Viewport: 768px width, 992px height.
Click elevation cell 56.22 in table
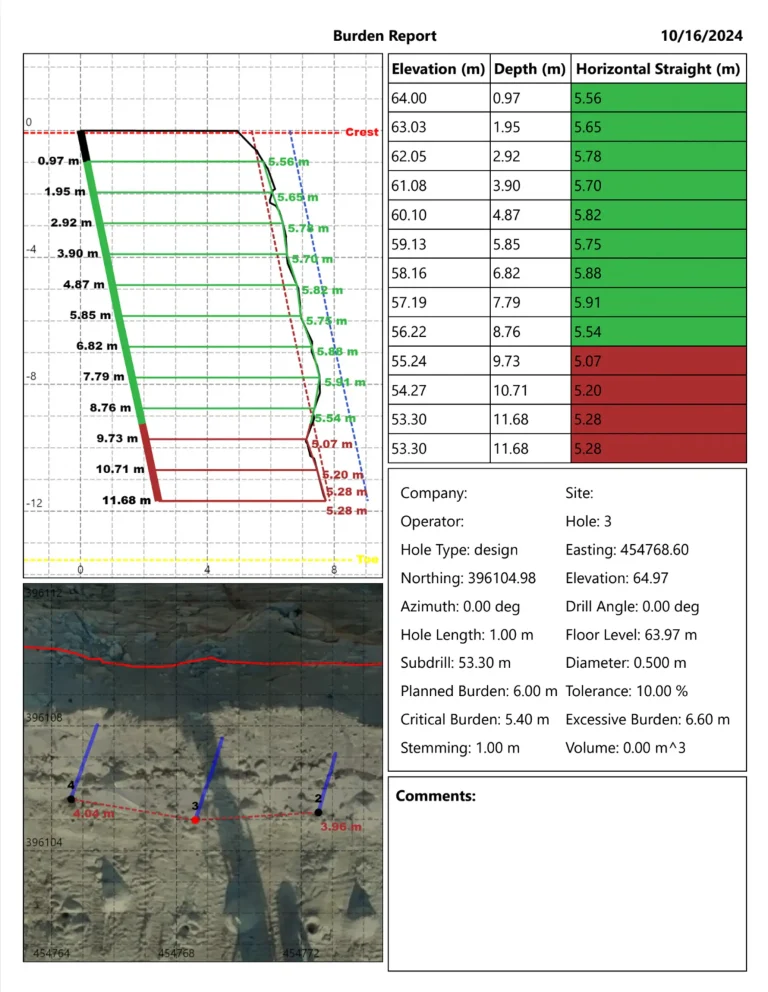(x=439, y=332)
